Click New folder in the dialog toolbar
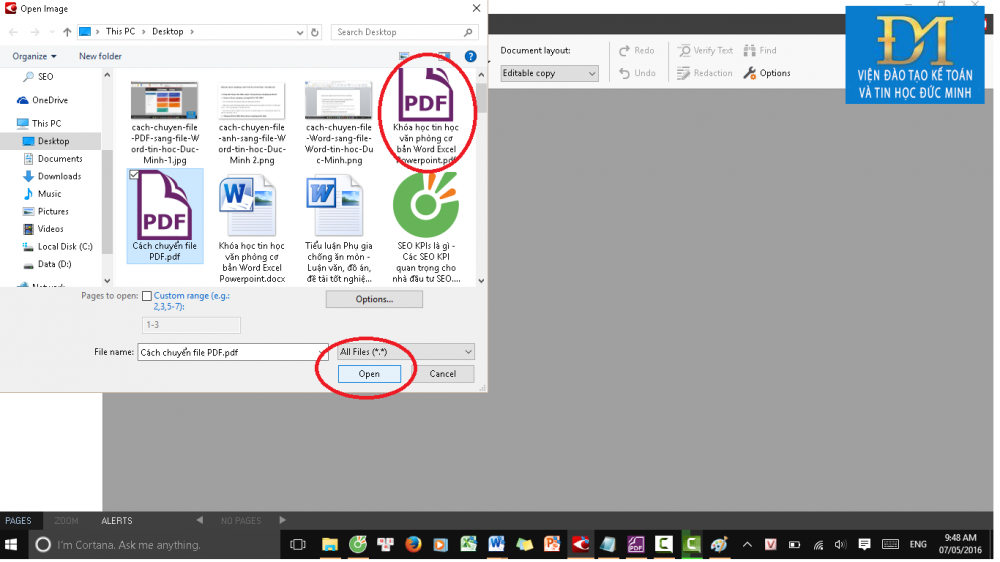The height and width of the screenshot is (562, 1000). pyautogui.click(x=100, y=56)
